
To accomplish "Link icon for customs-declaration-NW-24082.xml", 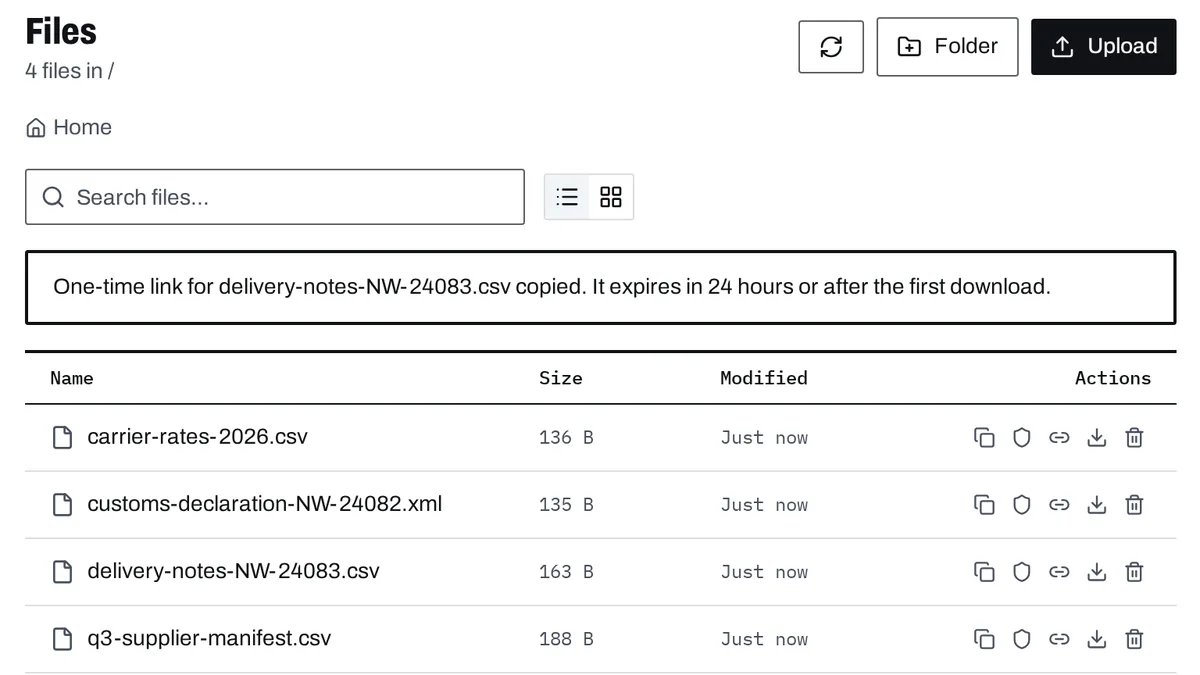I will click(1059, 504).
